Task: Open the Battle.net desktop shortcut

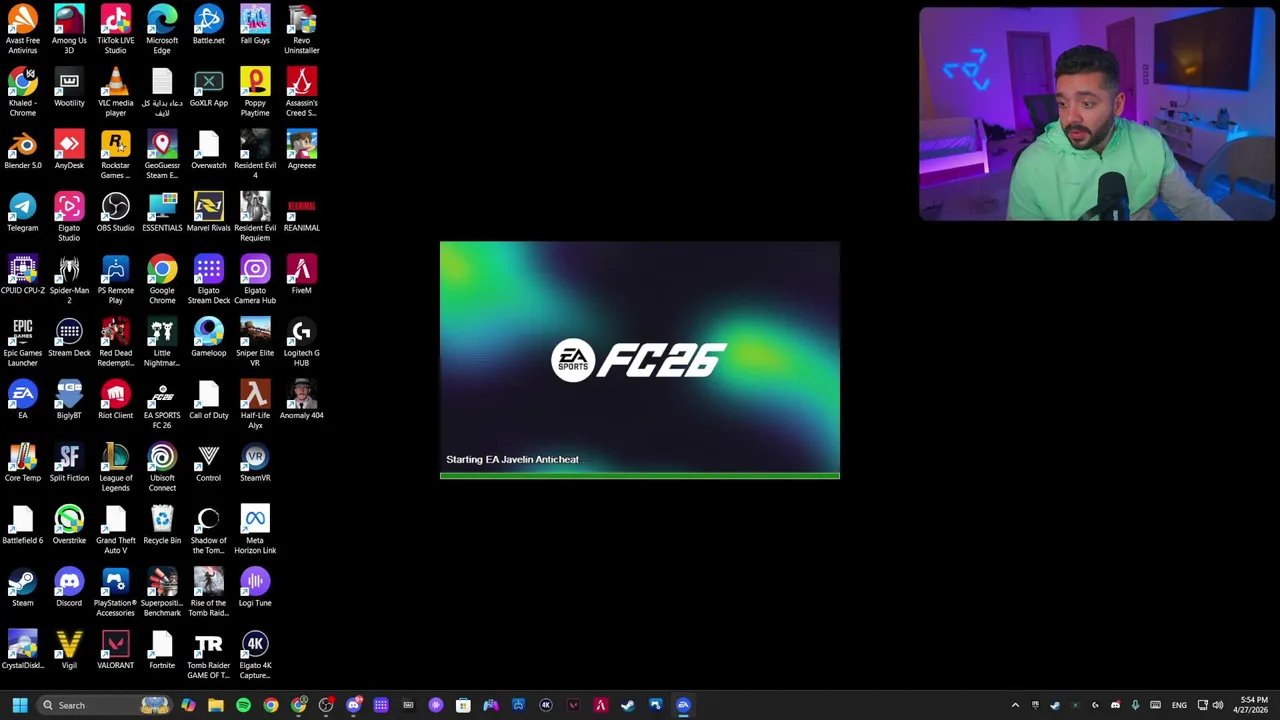Action: click(x=208, y=25)
